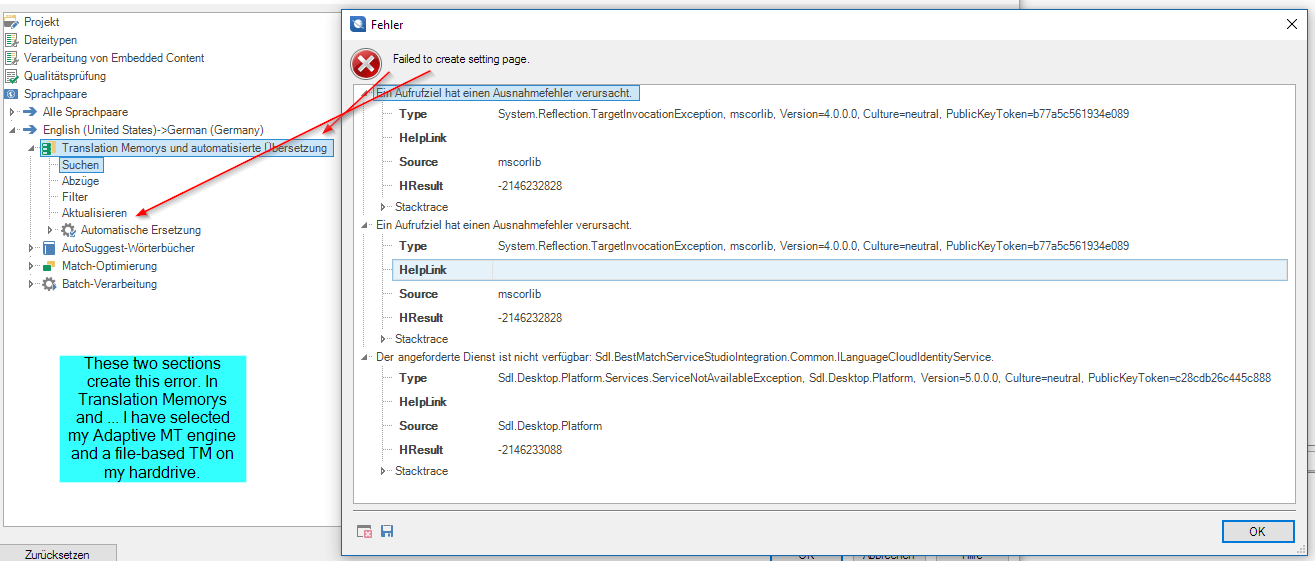Image resolution: width=1315 pixels, height=561 pixels.
Task: Click the second exception's Source label
Action: click(x=418, y=294)
